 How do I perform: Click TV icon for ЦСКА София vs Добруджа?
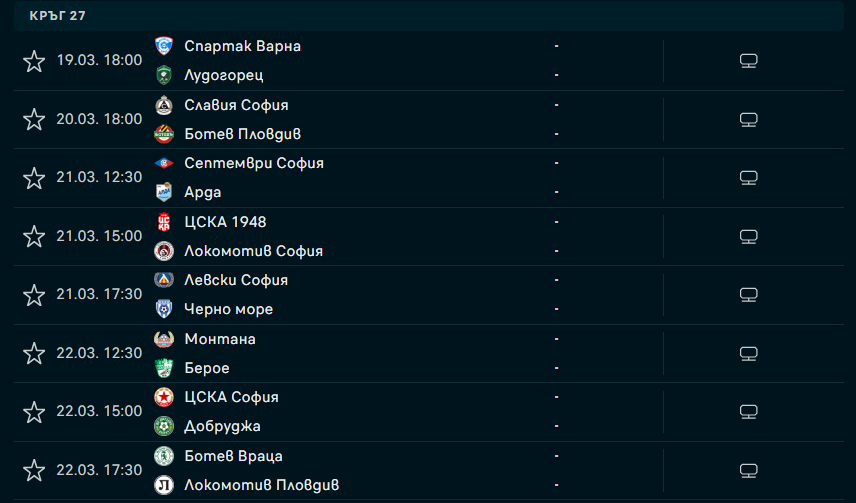[748, 412]
